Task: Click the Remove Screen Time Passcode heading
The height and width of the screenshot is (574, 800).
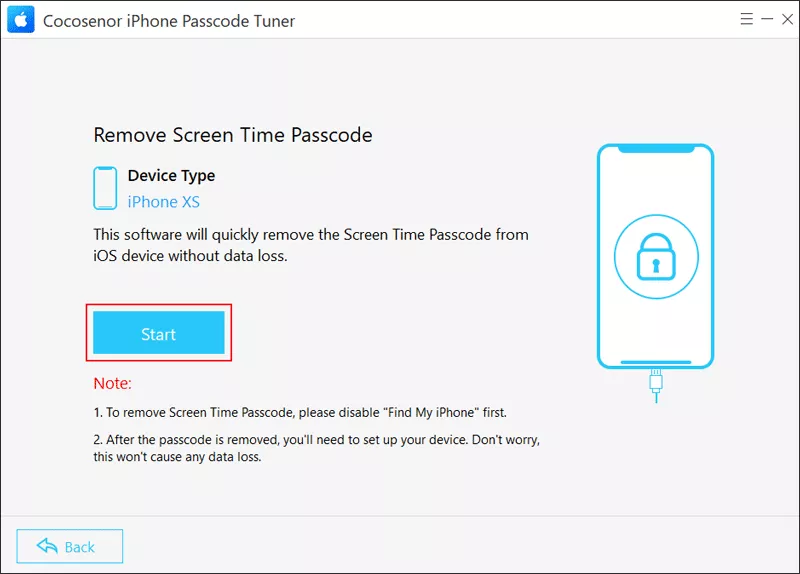Action: pyautogui.click(x=233, y=135)
